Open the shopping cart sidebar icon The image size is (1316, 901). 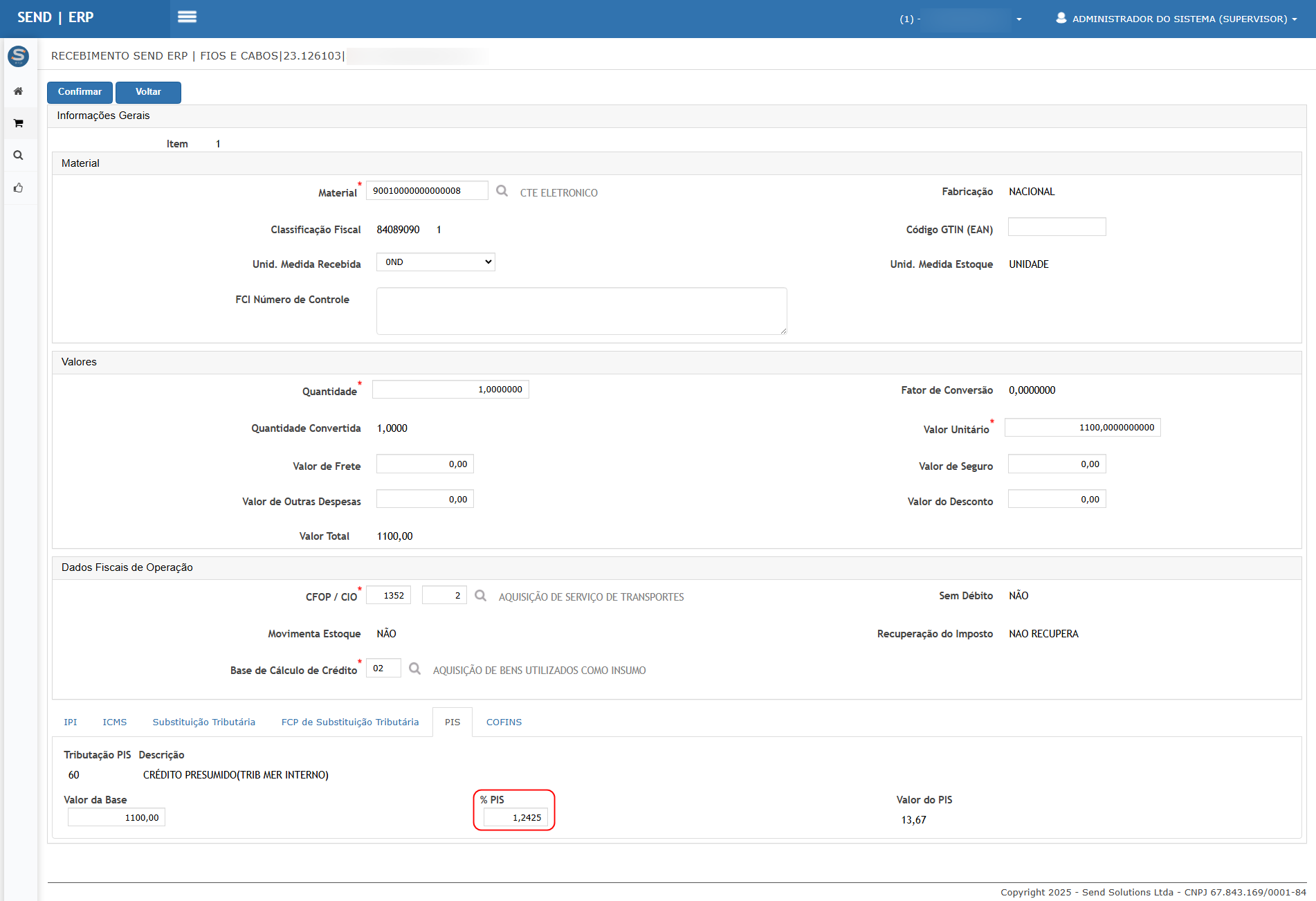tap(19, 123)
